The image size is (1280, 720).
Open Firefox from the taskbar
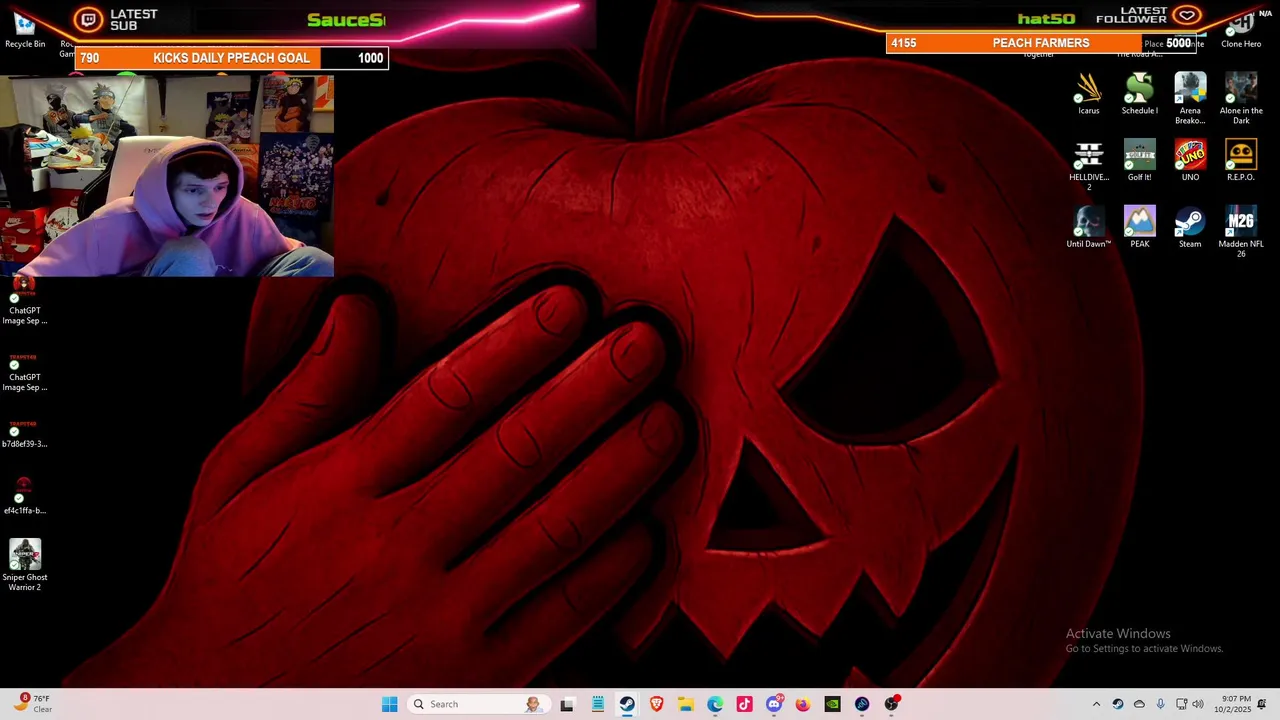point(803,704)
